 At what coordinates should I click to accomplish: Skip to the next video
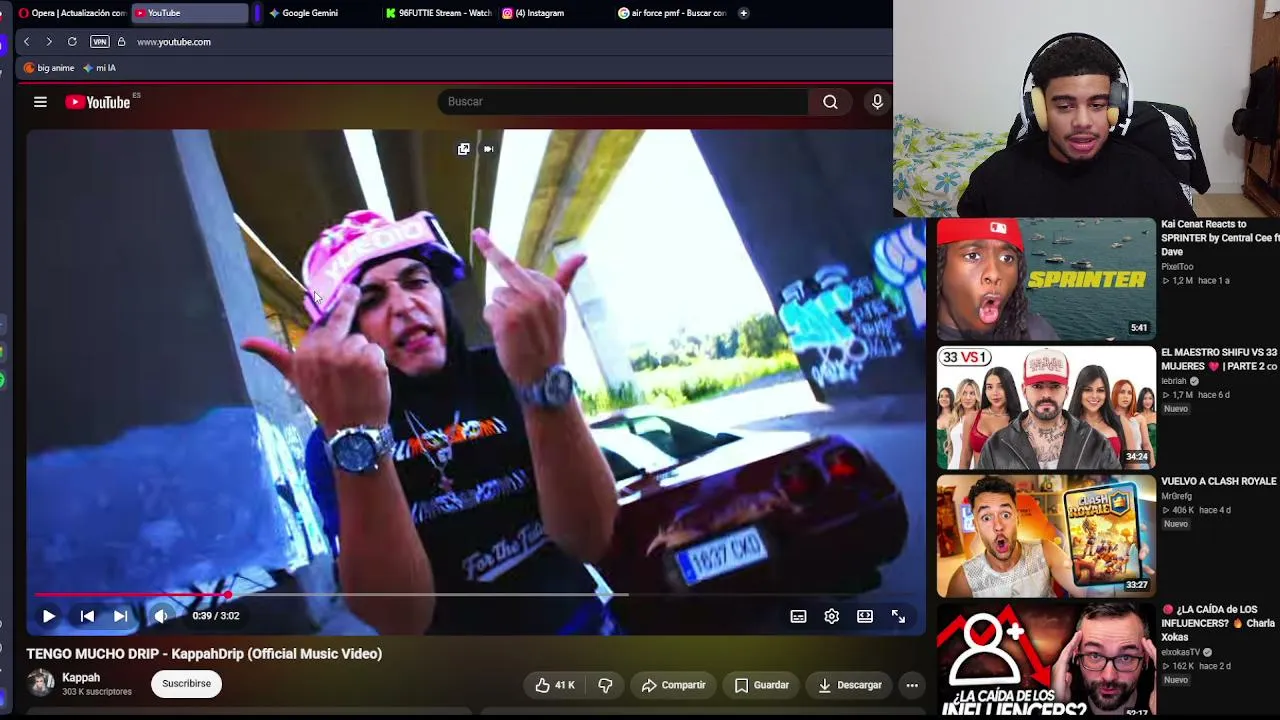click(x=120, y=616)
